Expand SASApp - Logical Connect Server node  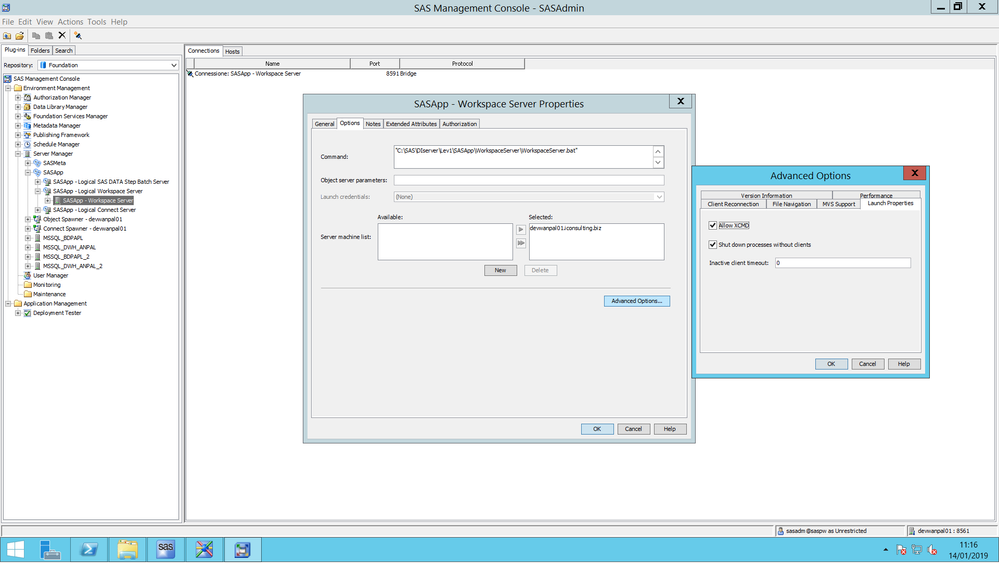coord(38,210)
